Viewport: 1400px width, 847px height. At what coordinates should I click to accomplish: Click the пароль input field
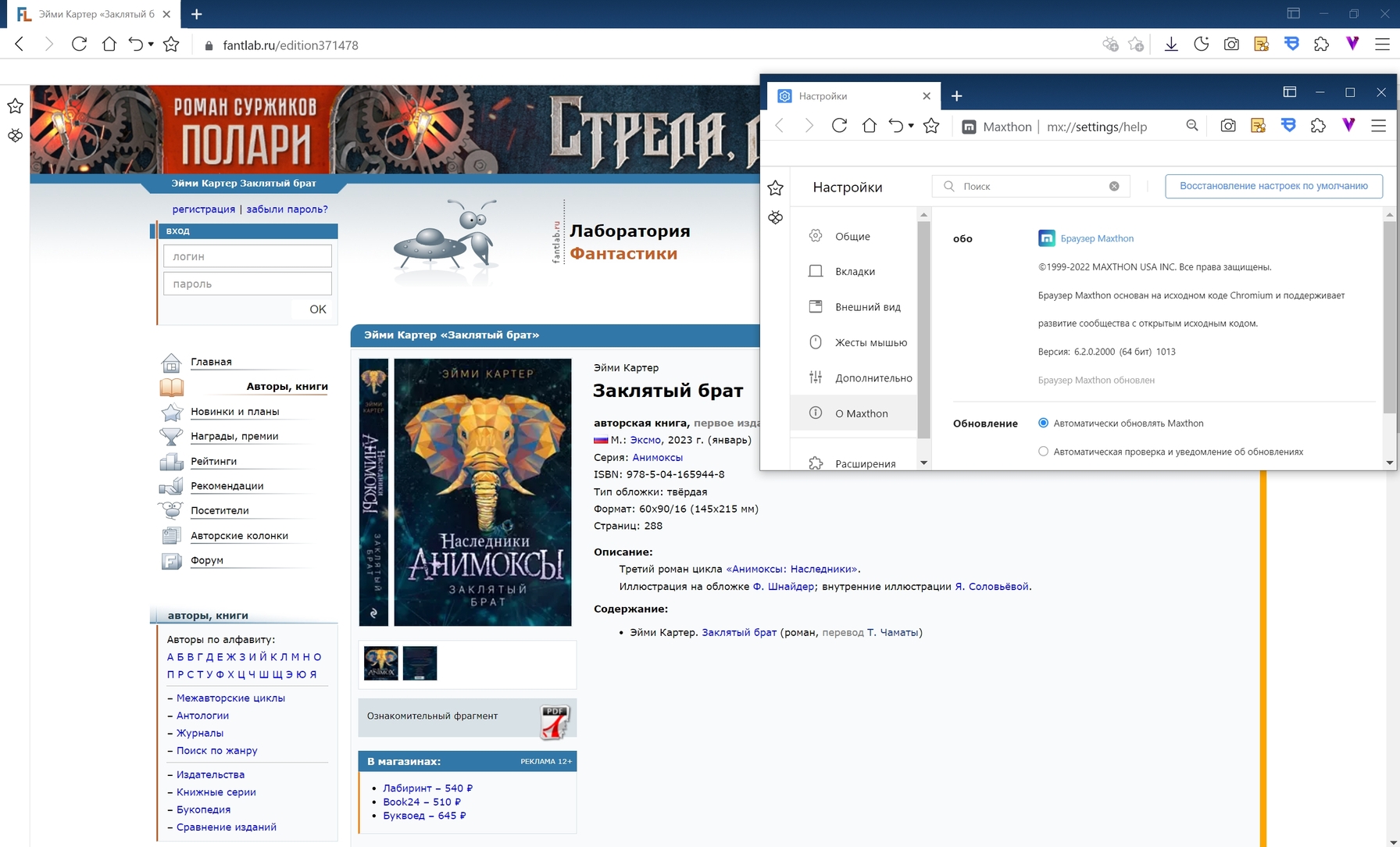(x=247, y=284)
